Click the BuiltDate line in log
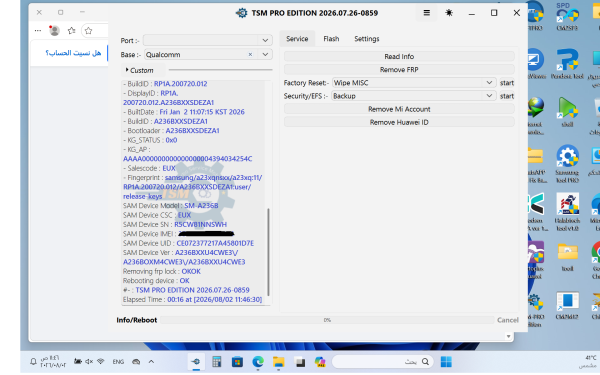 (184, 112)
